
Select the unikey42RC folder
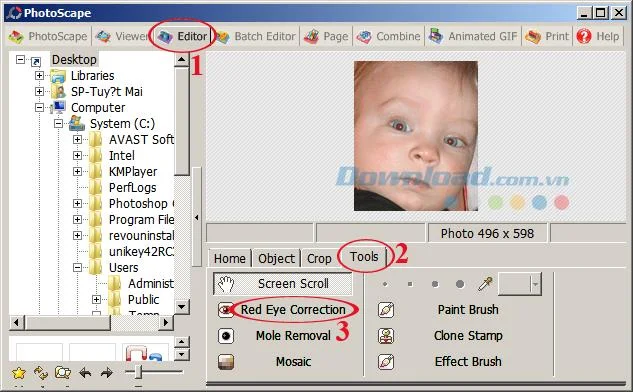141,252
